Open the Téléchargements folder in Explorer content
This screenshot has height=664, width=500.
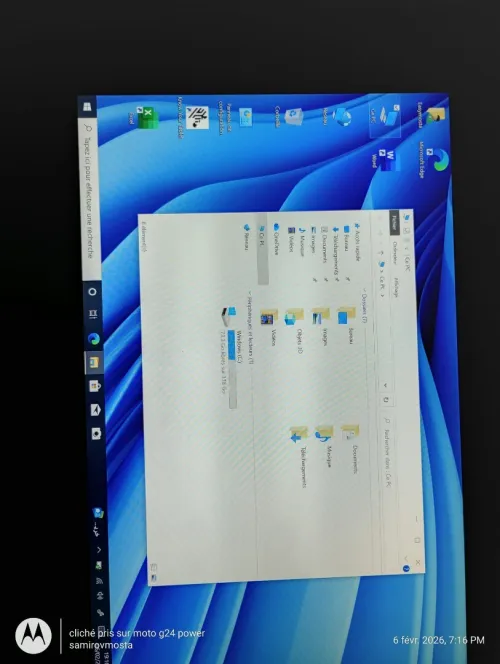tap(299, 456)
